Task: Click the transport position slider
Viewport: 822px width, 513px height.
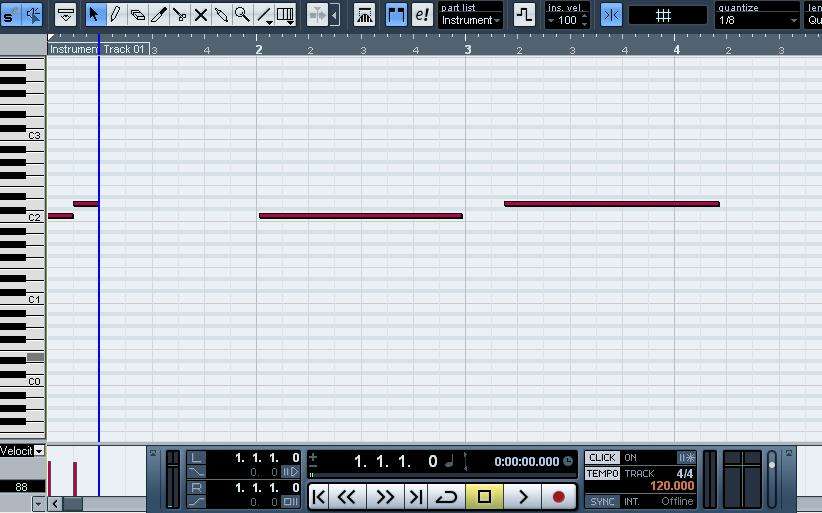Action: pyautogui.click(x=443, y=475)
